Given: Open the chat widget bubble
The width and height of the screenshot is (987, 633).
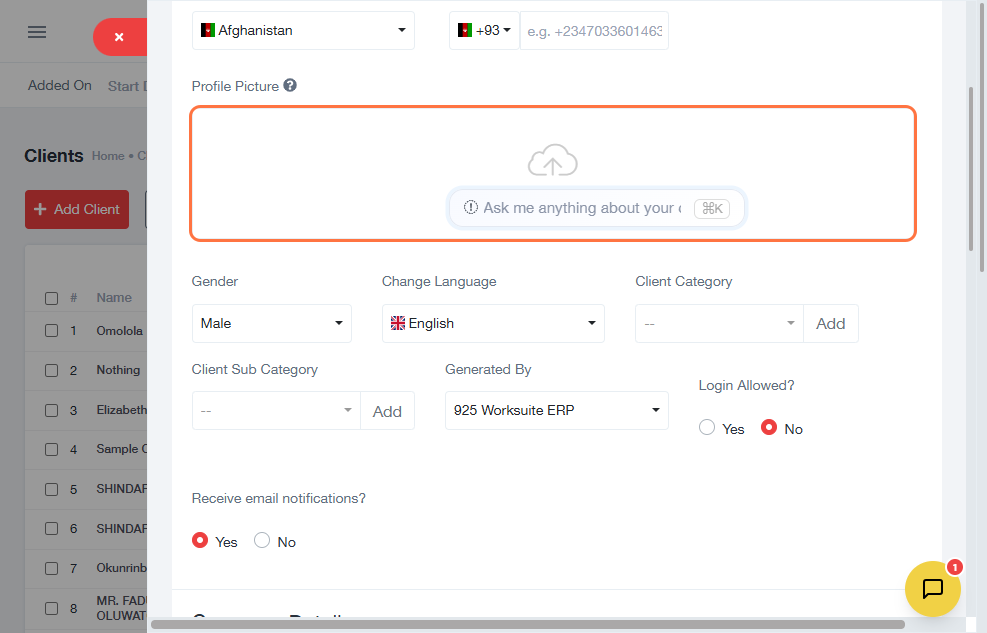Looking at the screenshot, I should (932, 588).
